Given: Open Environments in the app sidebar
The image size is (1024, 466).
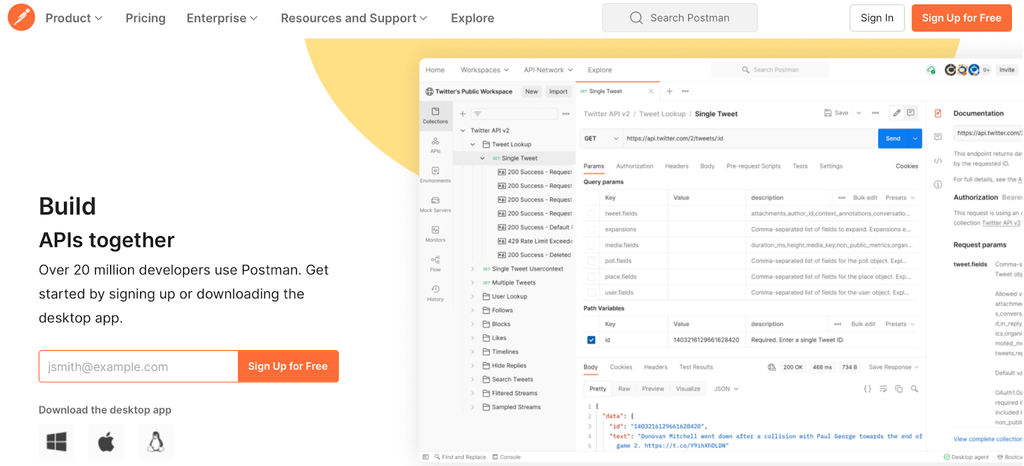Looking at the screenshot, I should tap(435, 174).
